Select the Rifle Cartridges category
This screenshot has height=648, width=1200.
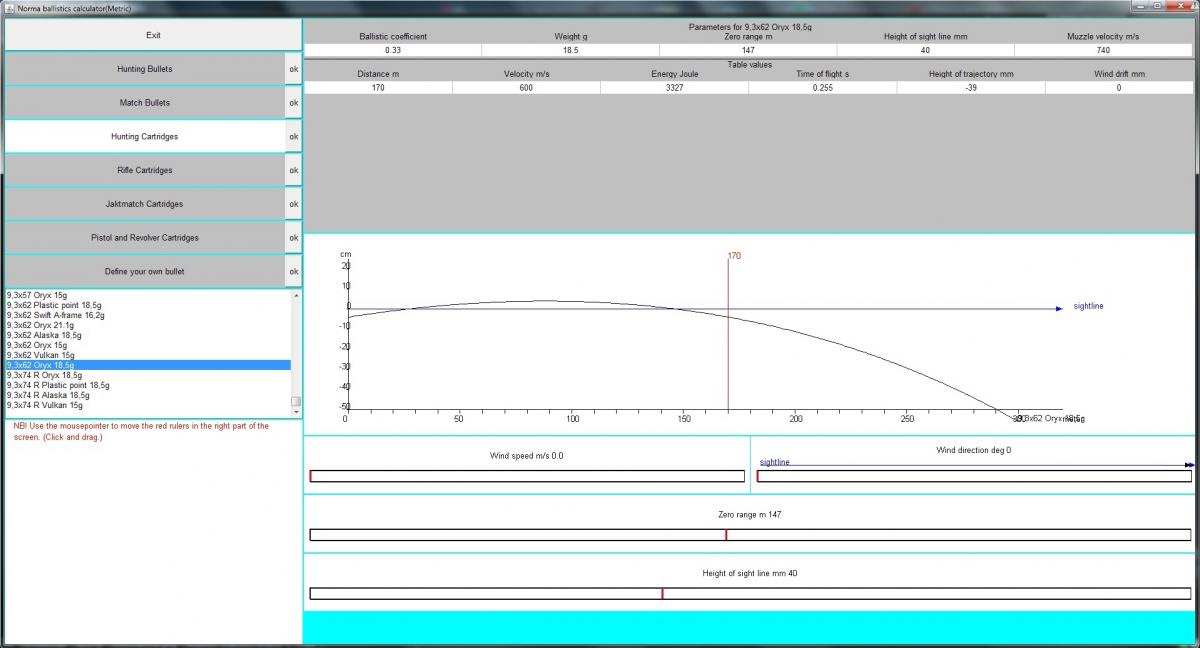tap(144, 170)
